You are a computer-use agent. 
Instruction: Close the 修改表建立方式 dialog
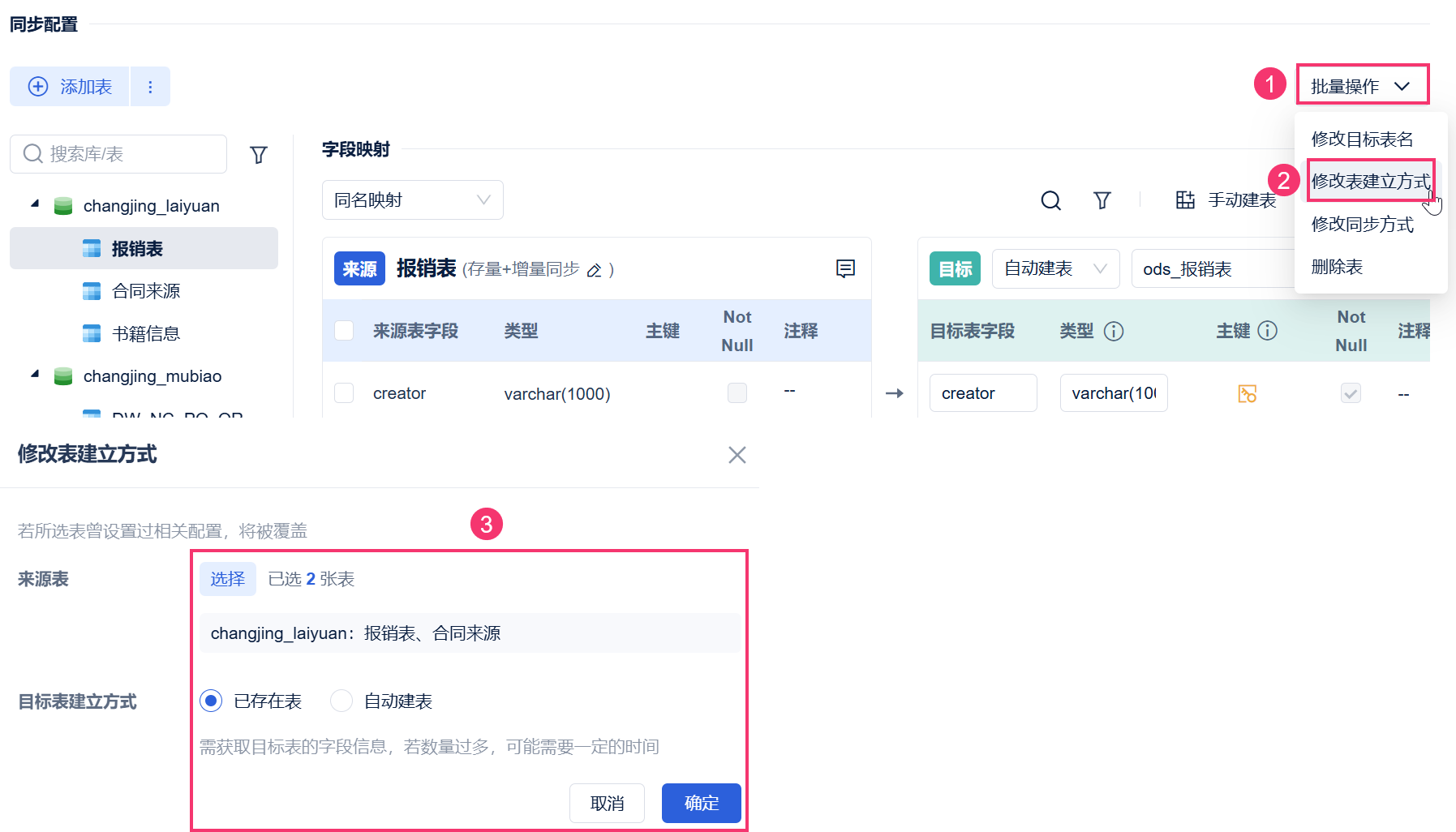[x=737, y=455]
